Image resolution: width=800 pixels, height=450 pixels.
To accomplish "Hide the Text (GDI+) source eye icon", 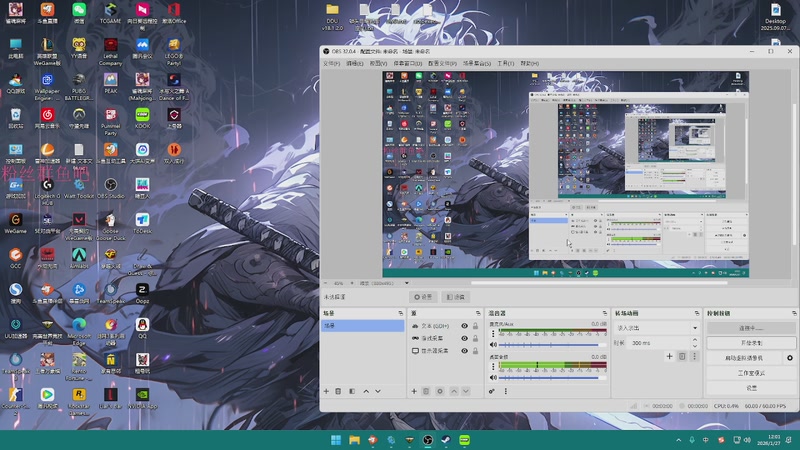I will [464, 326].
